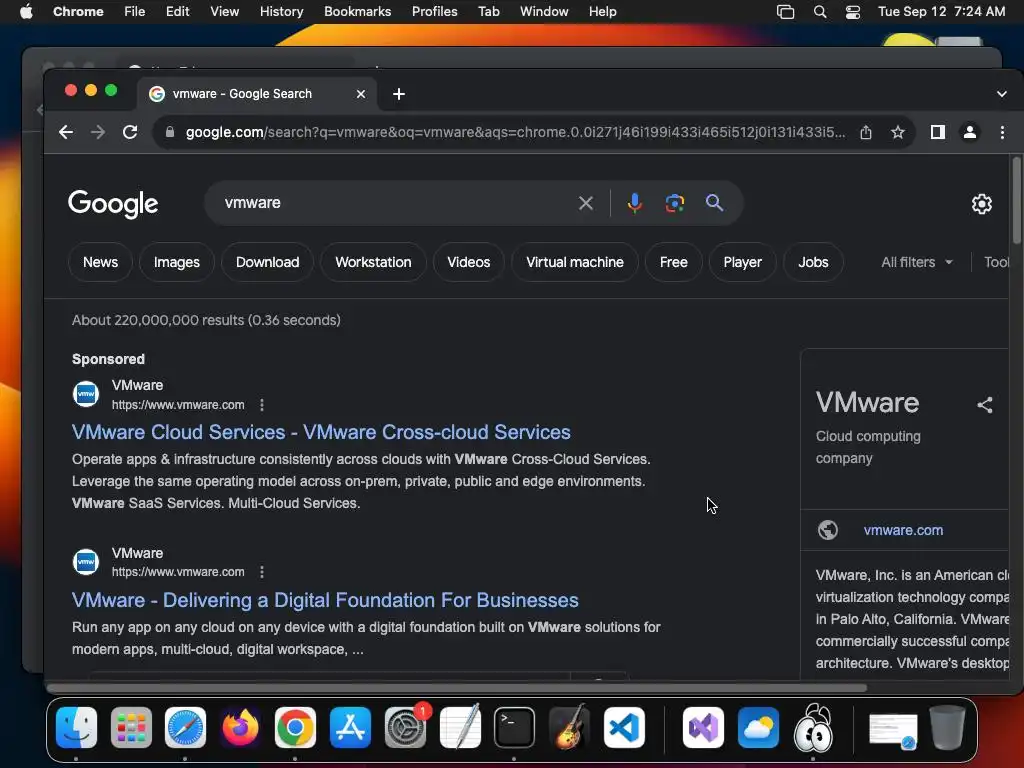
Task: Open VMware Delivering a Digital Foundation link
Action: click(x=325, y=600)
